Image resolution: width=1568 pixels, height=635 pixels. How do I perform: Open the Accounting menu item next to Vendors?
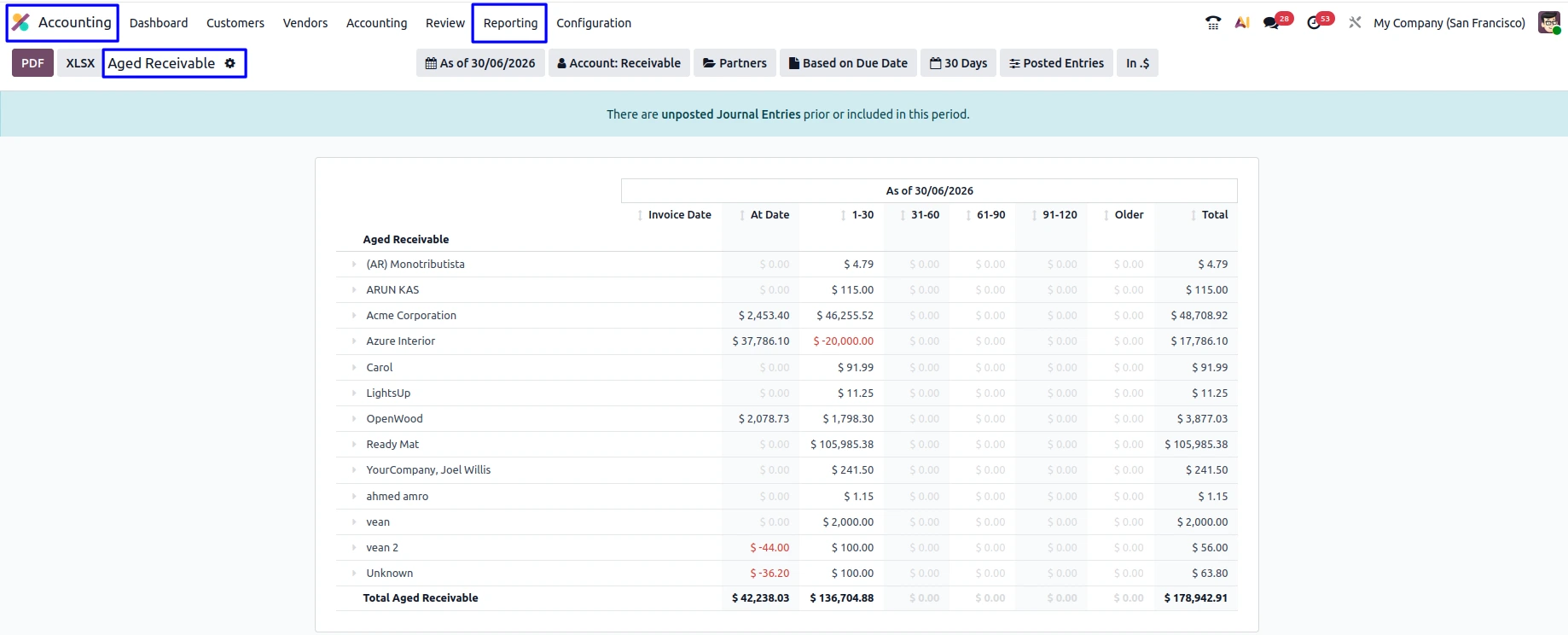point(376,23)
